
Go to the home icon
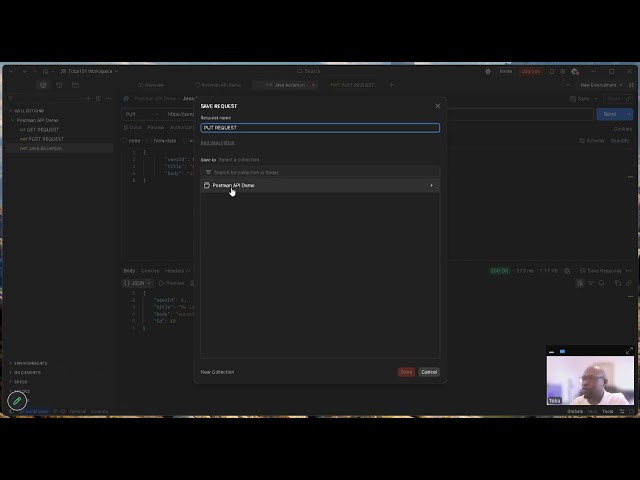(x=45, y=71)
